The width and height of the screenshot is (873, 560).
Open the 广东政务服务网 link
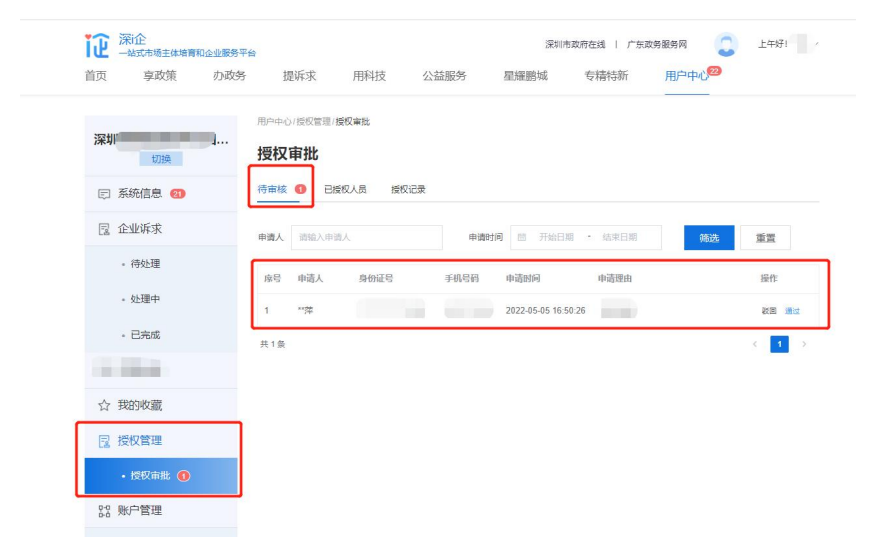click(x=657, y=45)
